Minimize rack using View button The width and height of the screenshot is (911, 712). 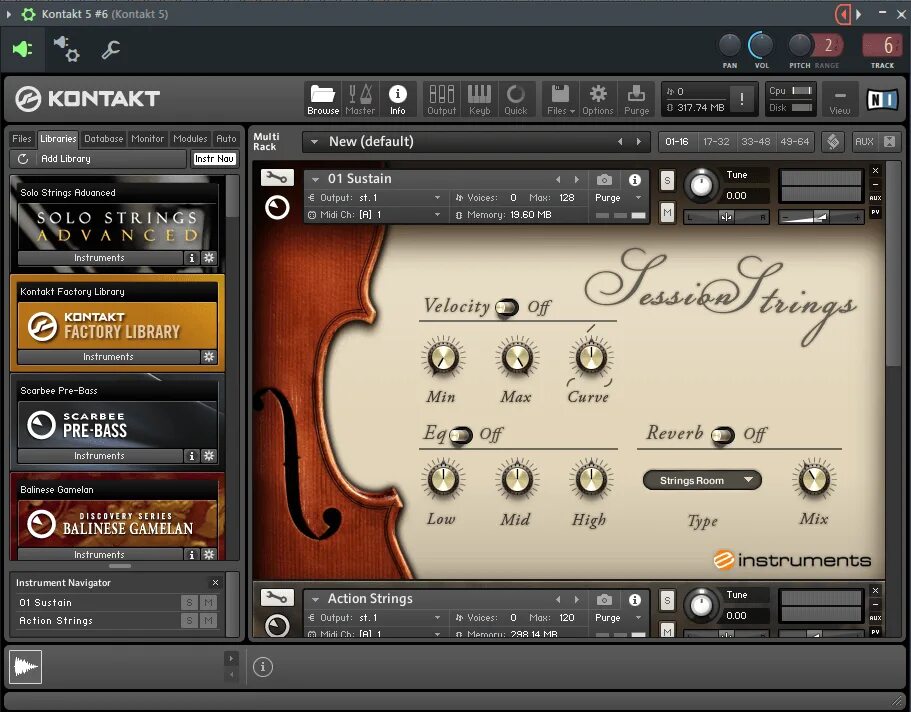tap(840, 99)
